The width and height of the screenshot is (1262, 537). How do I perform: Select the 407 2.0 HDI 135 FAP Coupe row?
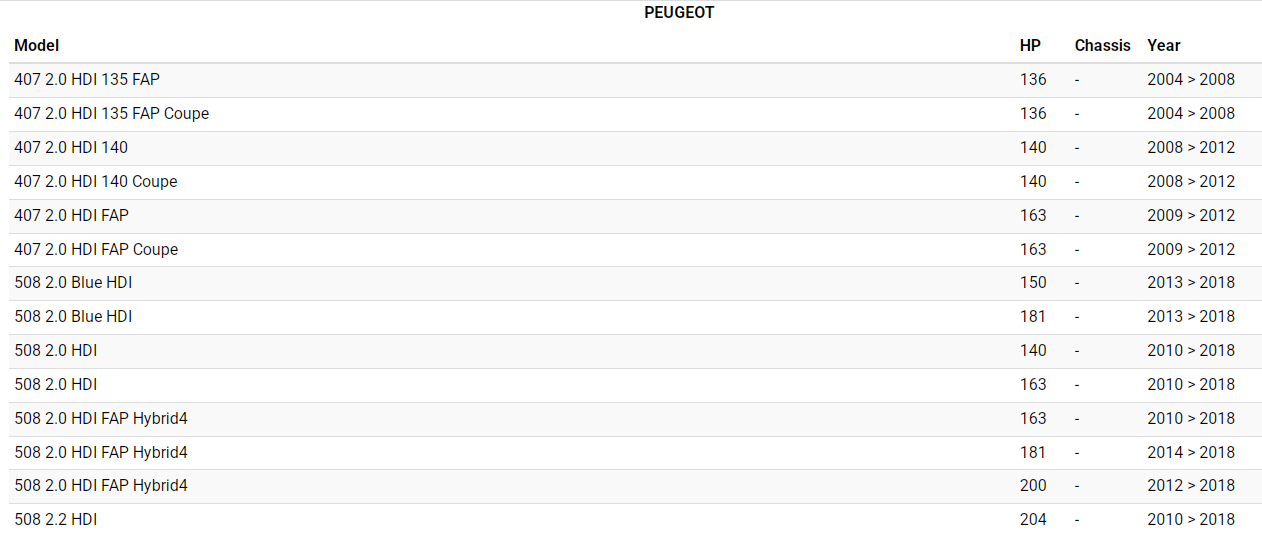coord(112,113)
